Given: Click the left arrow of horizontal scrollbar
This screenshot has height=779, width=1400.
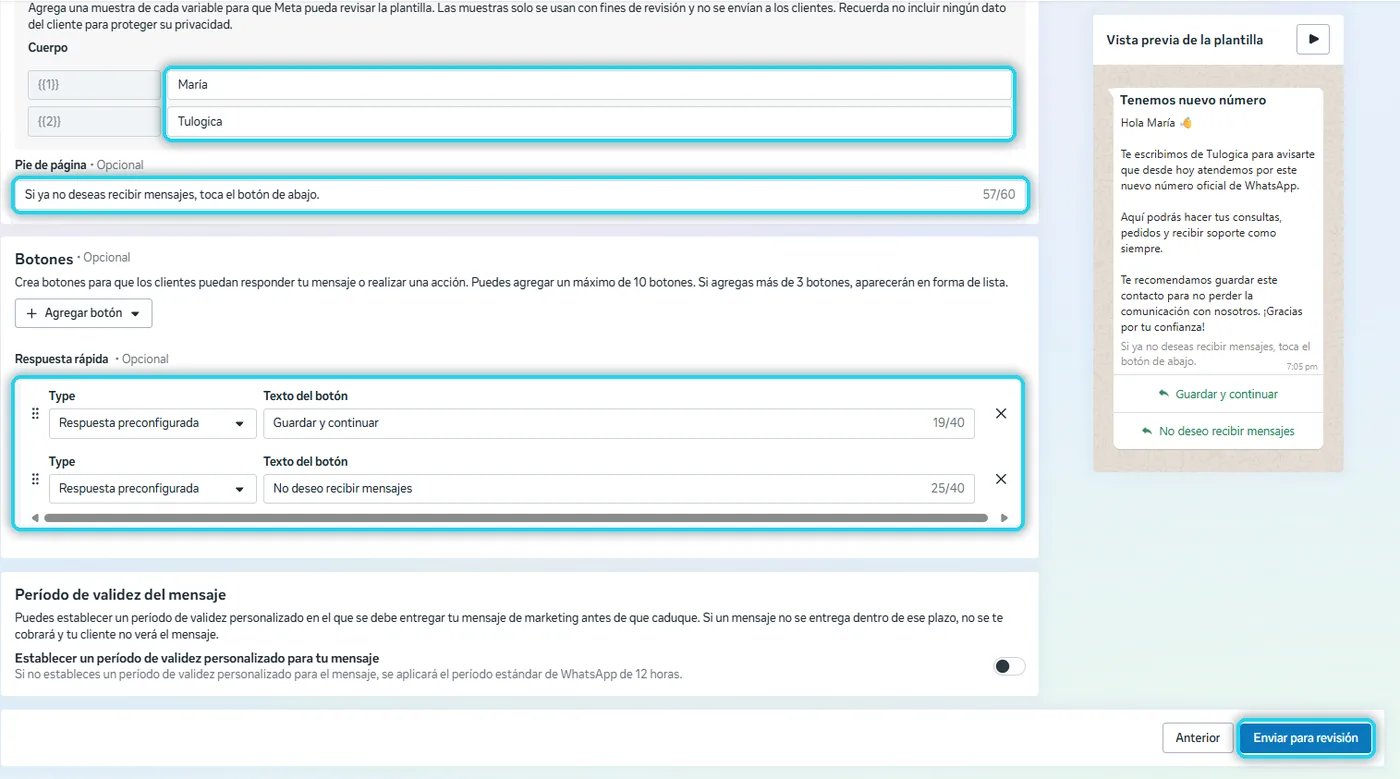Looking at the screenshot, I should [35, 518].
